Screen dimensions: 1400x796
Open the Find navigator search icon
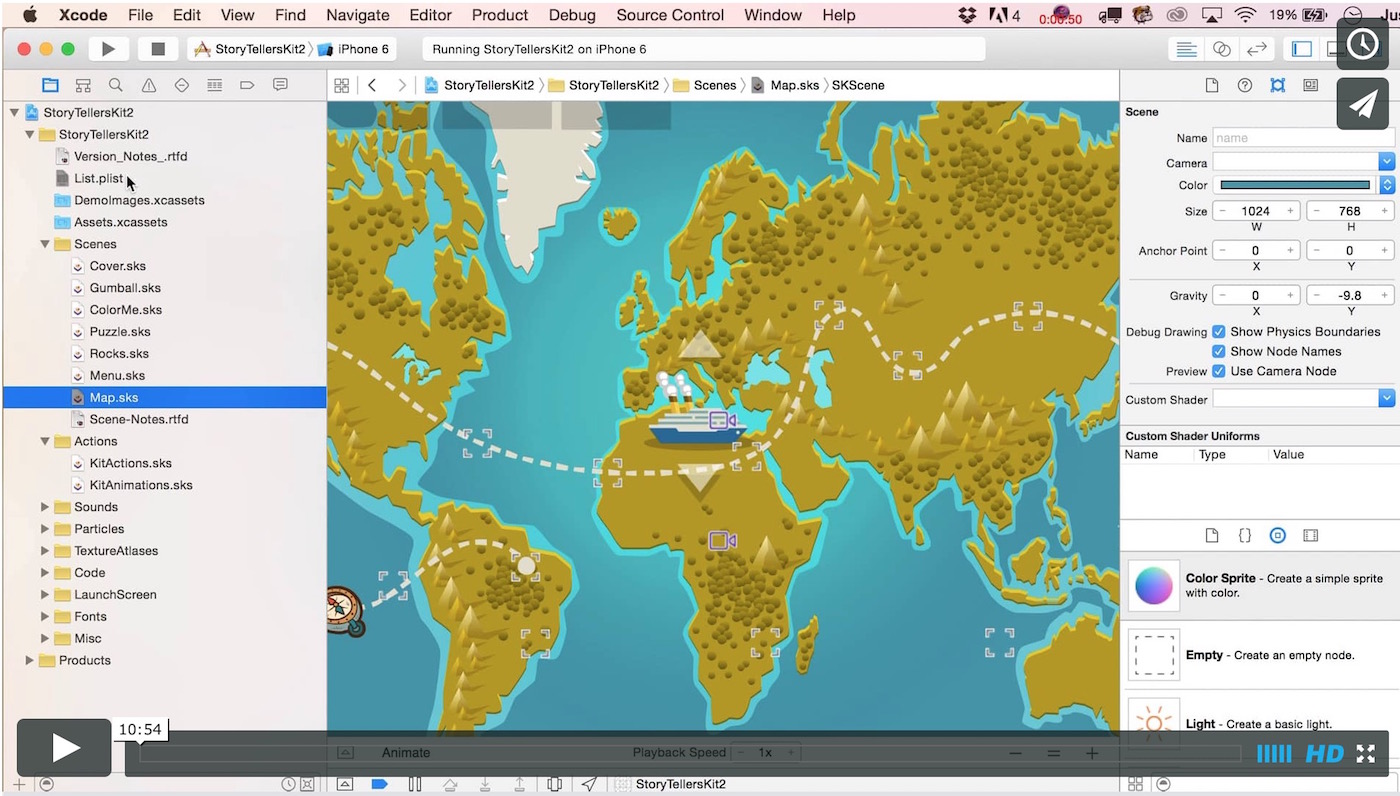[x=116, y=85]
